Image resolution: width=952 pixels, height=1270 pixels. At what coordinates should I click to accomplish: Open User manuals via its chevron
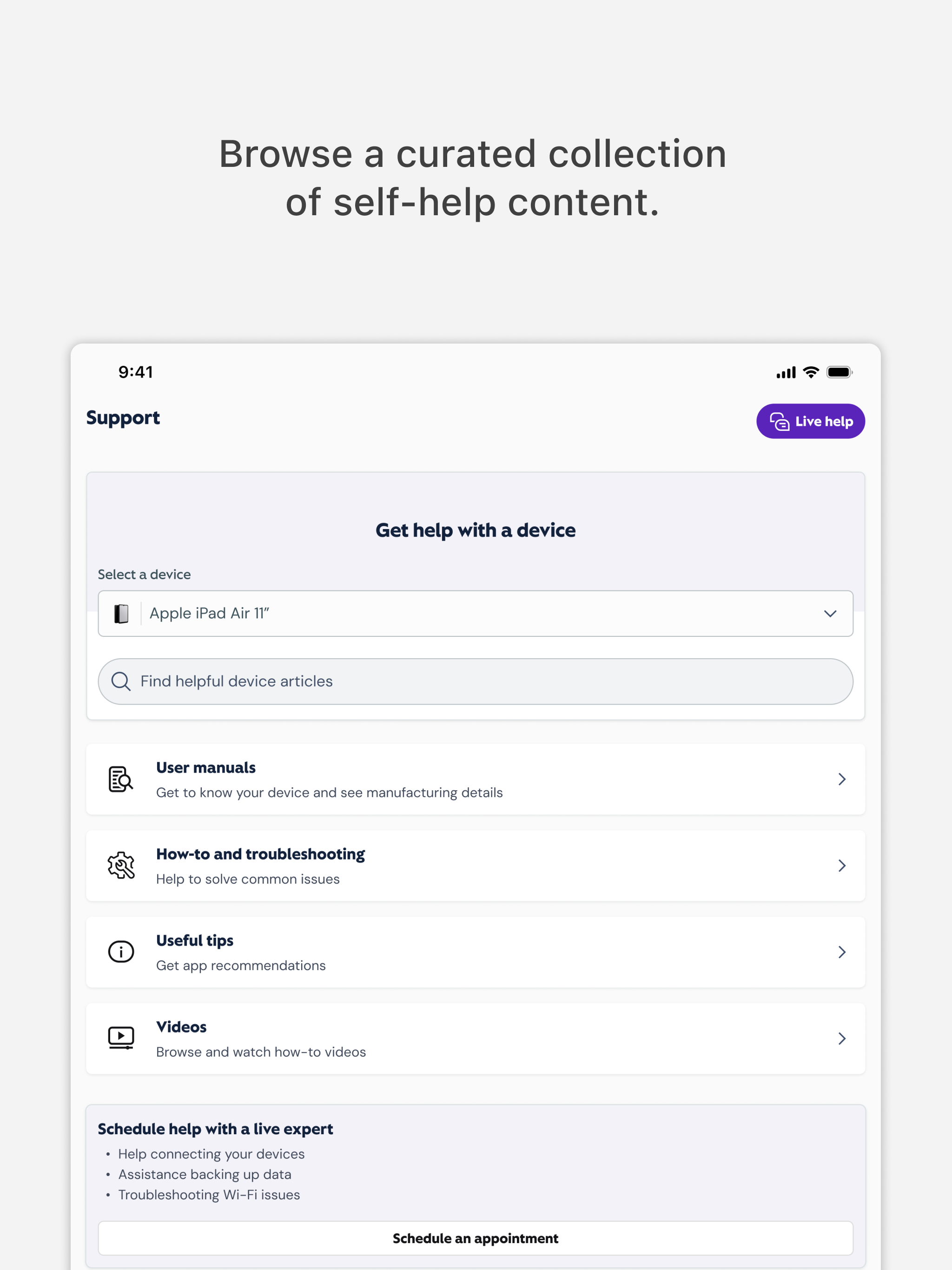point(842,779)
